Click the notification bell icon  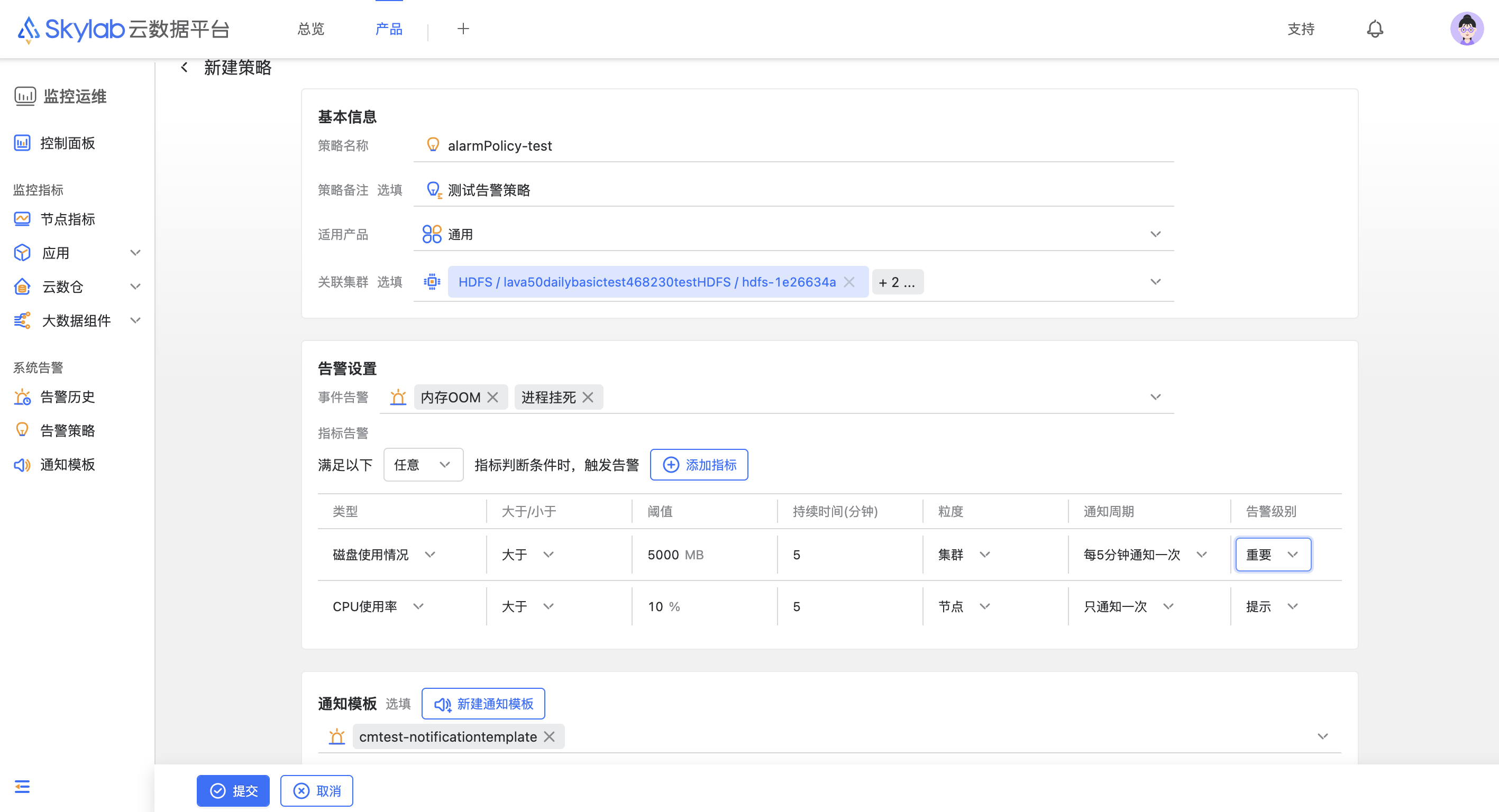(1375, 29)
